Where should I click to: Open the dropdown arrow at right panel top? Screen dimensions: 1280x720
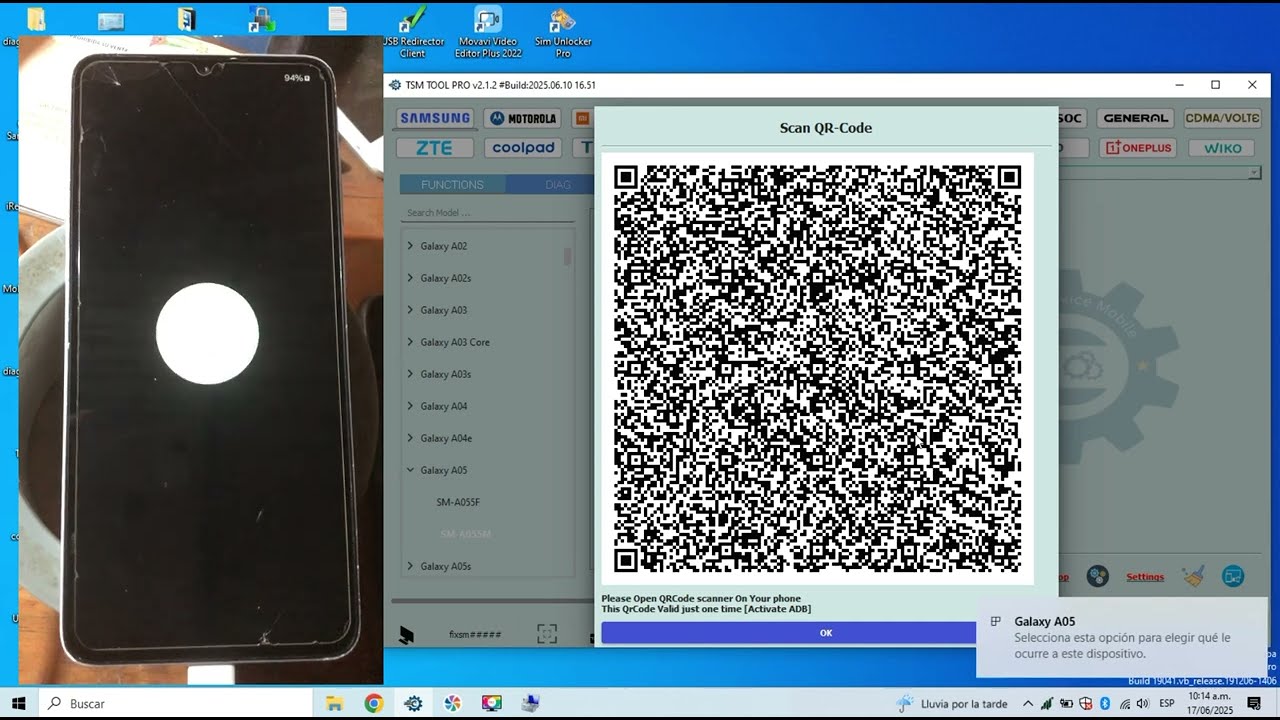click(x=1254, y=173)
